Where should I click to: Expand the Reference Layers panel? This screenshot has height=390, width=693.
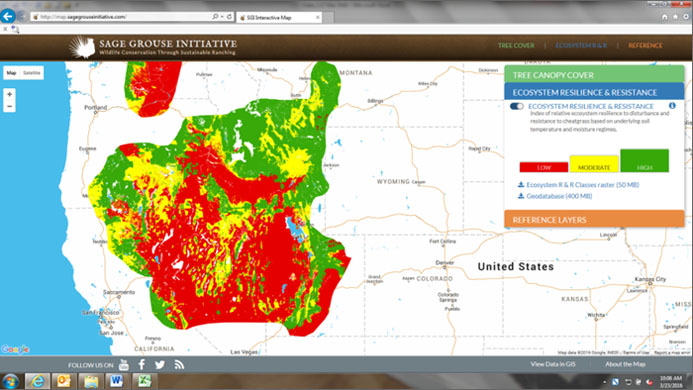tap(594, 220)
